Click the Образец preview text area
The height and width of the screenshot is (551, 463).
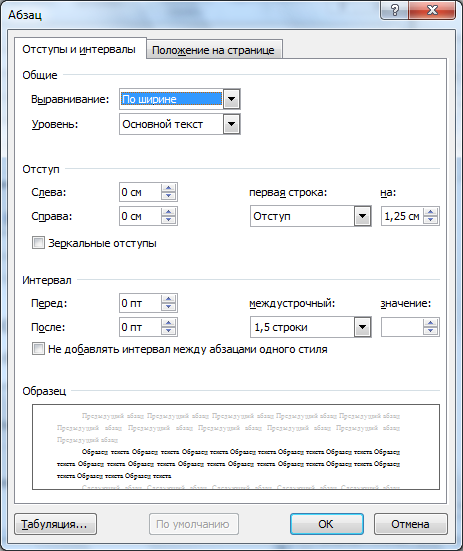(x=236, y=447)
